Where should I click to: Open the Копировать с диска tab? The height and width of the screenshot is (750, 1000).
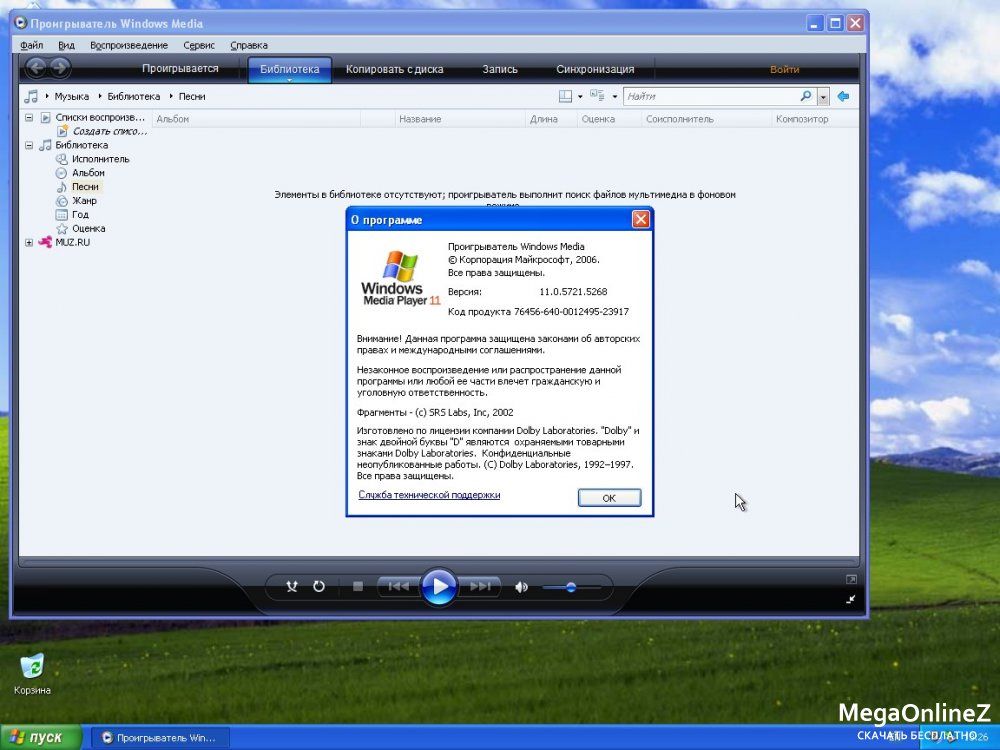(x=394, y=70)
